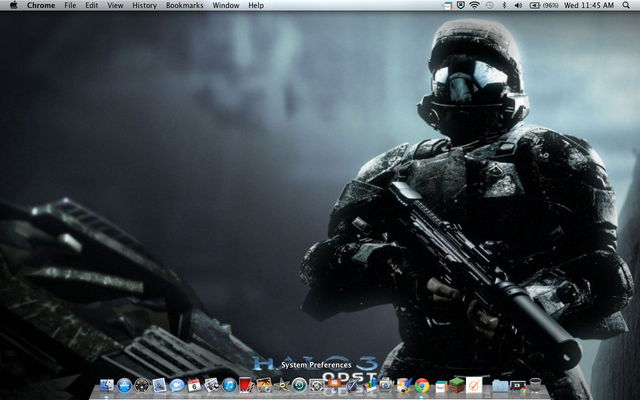Open the Help menu

click(256, 5)
